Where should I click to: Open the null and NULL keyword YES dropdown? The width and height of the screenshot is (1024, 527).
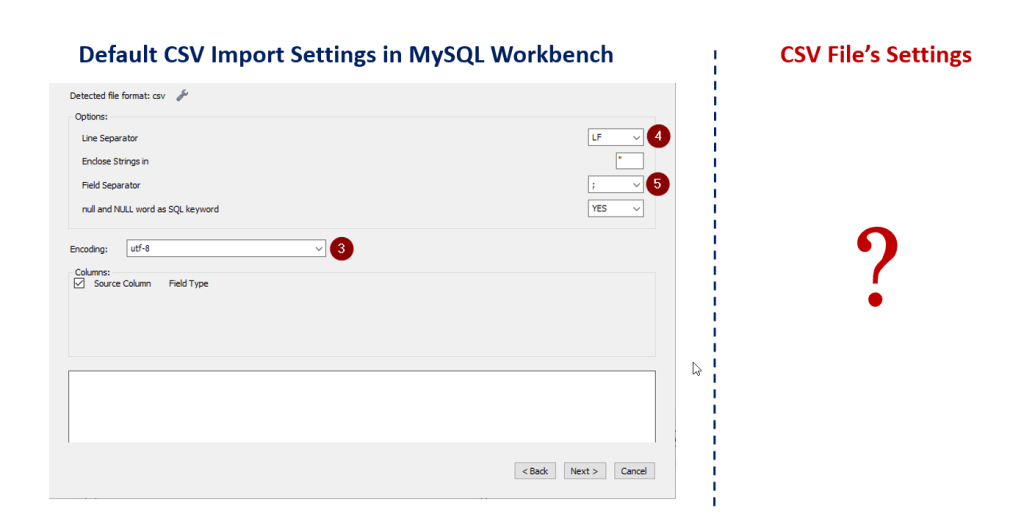tap(616, 208)
